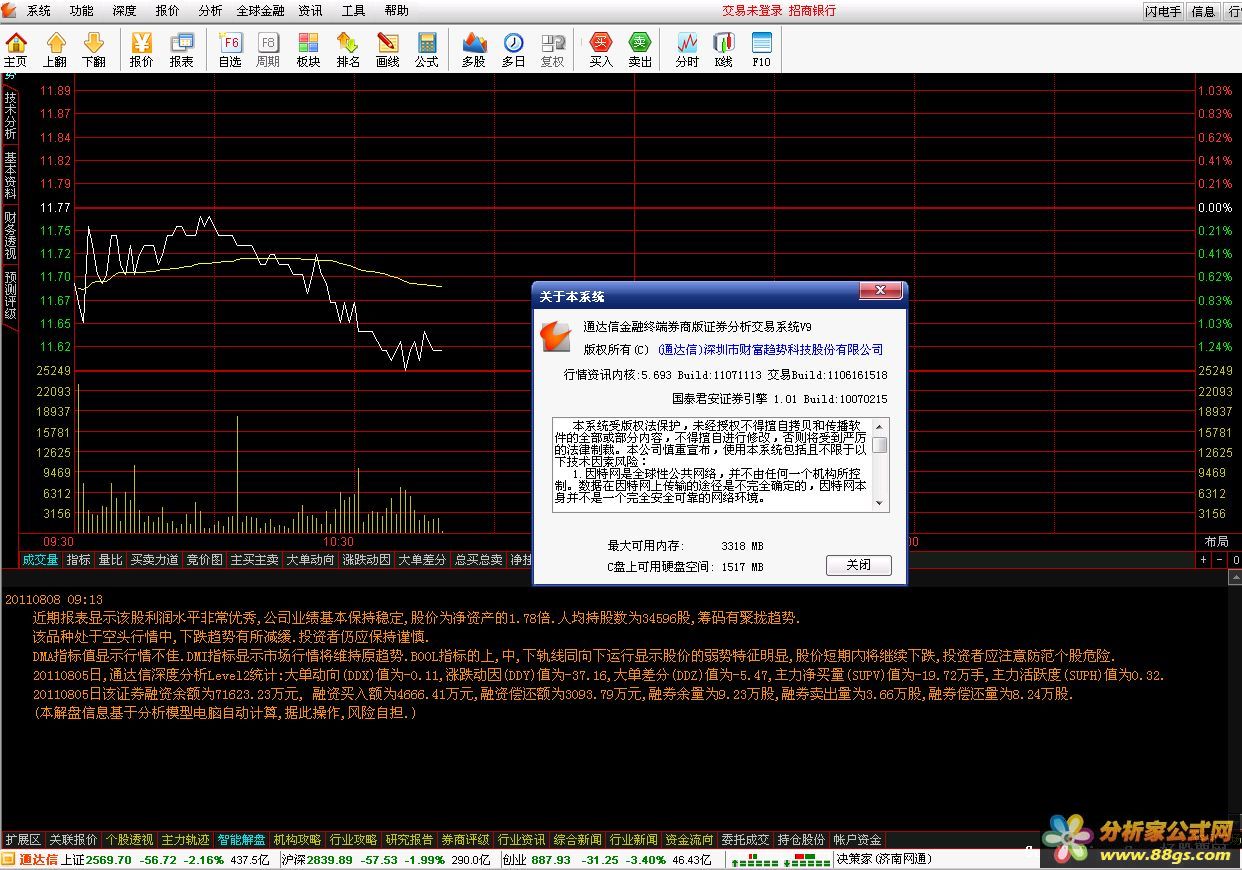Click 复权 adjust rights icon
This screenshot has width=1242, height=870.
click(552, 50)
